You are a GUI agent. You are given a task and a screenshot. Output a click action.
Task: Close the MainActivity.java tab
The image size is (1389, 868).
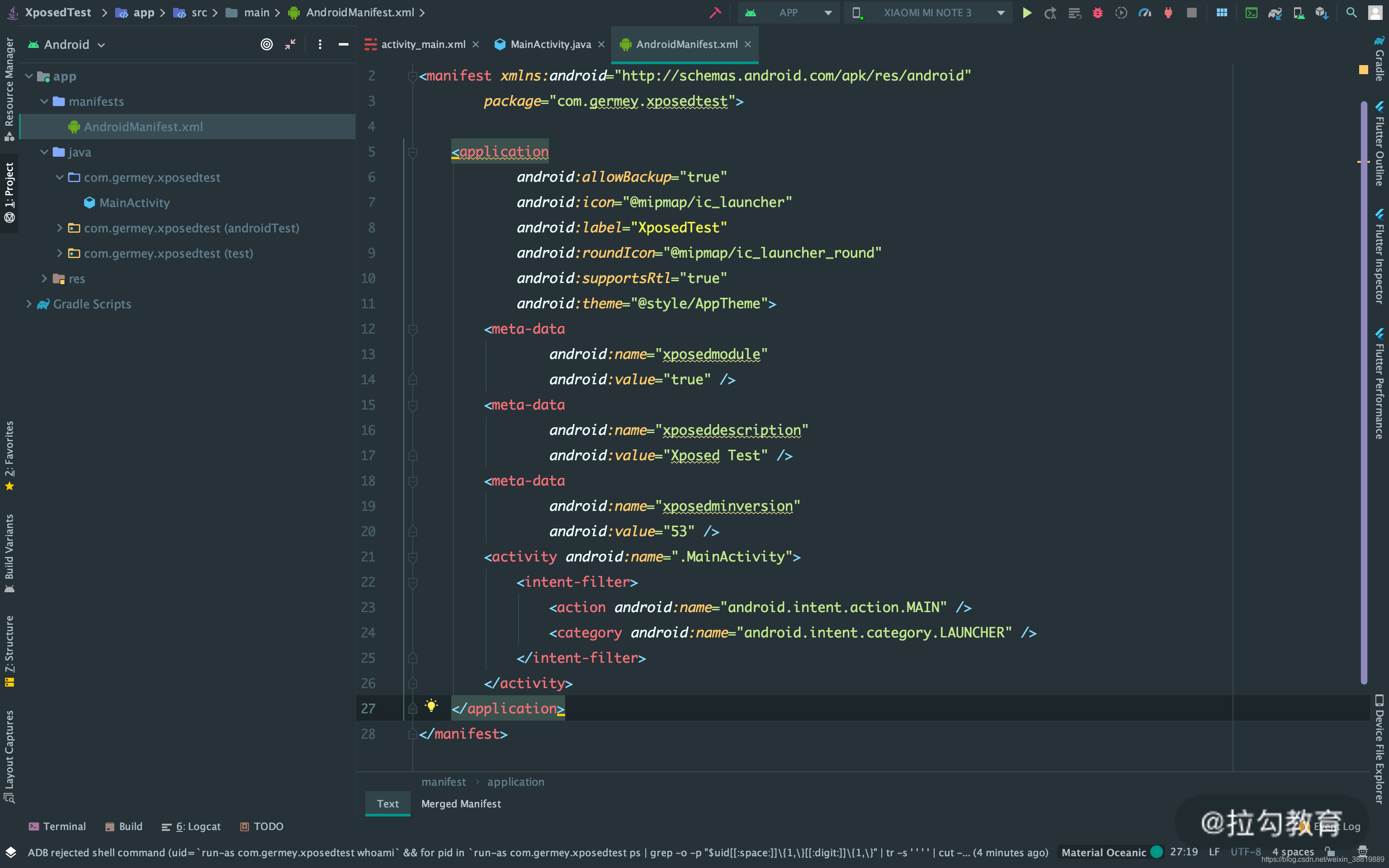601,44
